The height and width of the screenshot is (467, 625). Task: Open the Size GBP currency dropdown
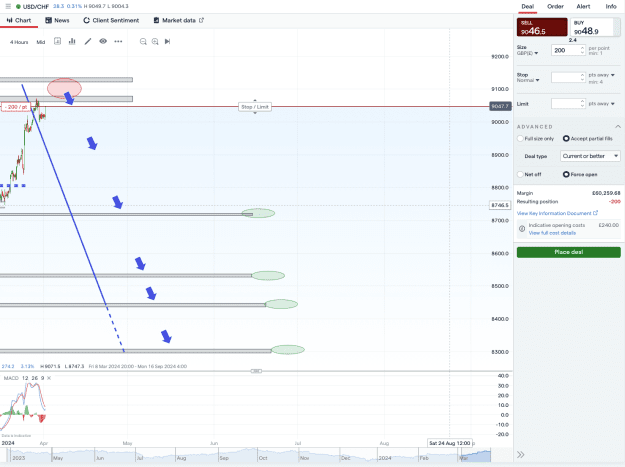coord(527,53)
